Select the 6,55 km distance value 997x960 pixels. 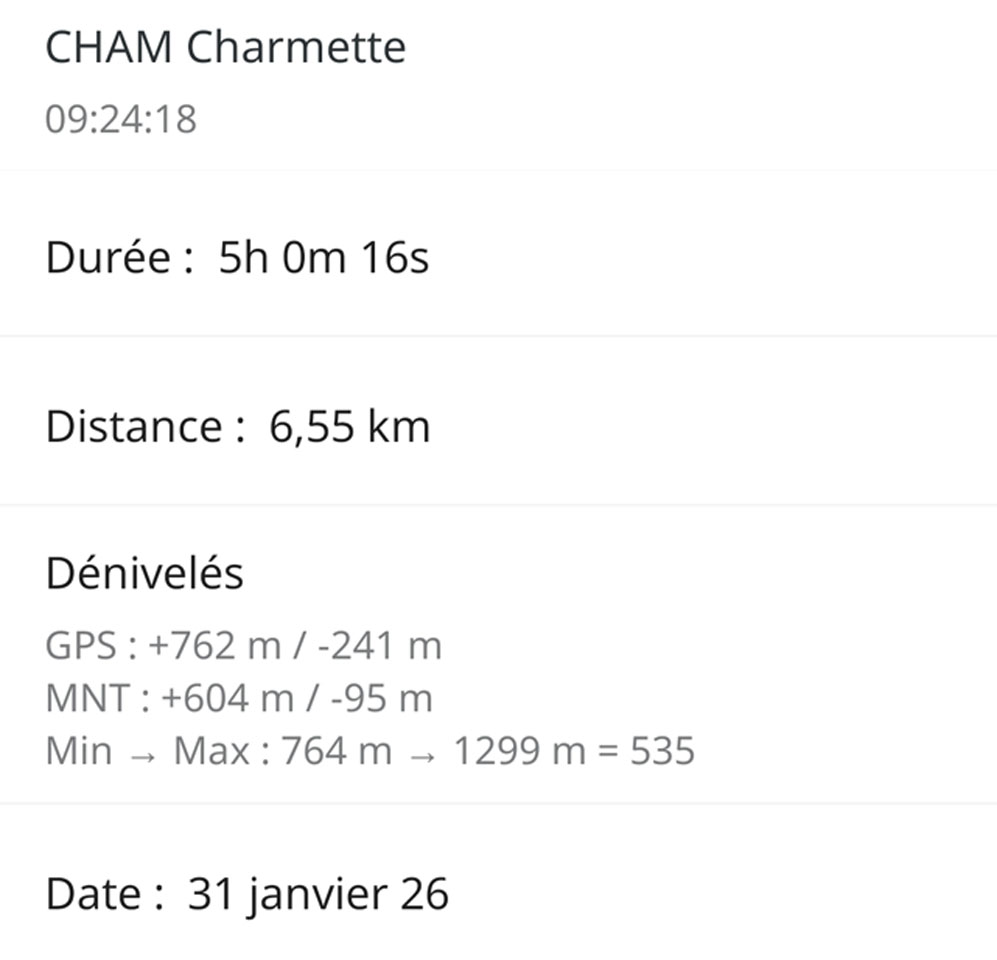[350, 427]
